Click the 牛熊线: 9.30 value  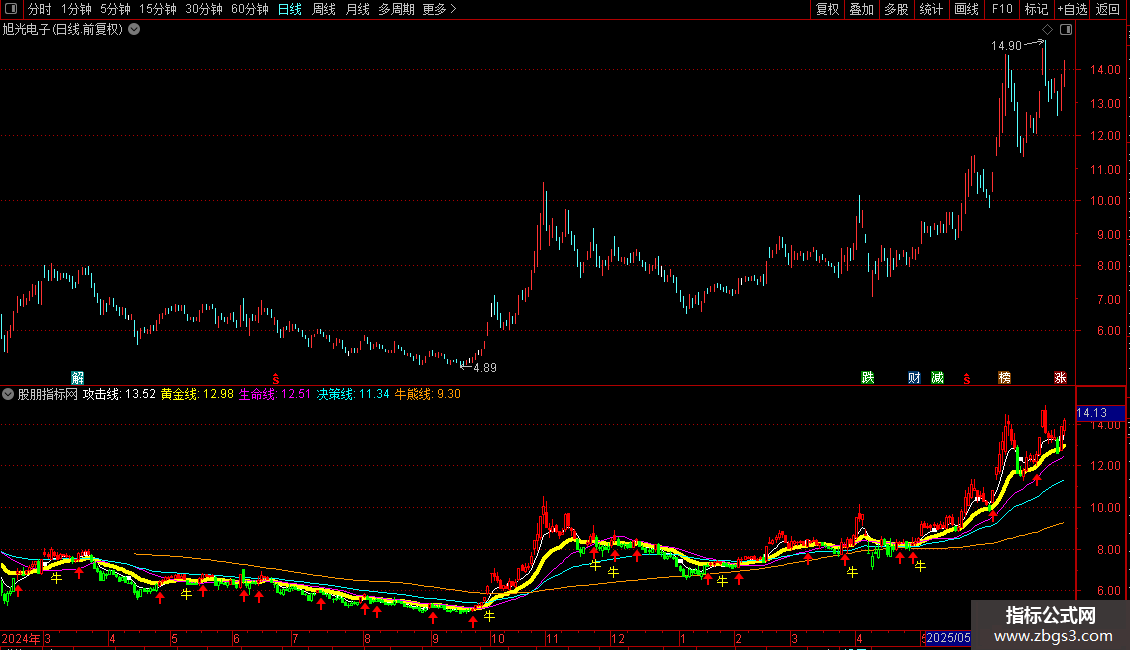(427, 394)
